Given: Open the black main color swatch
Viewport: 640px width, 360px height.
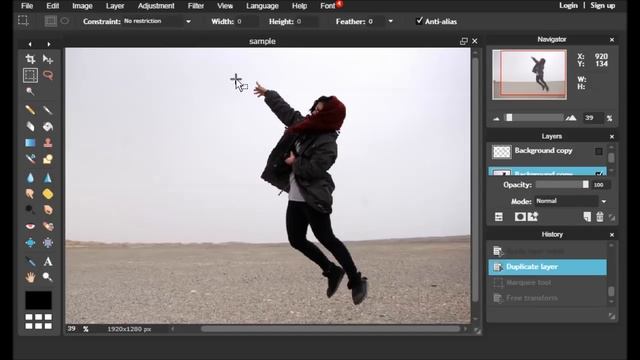Looking at the screenshot, I should click(x=38, y=300).
